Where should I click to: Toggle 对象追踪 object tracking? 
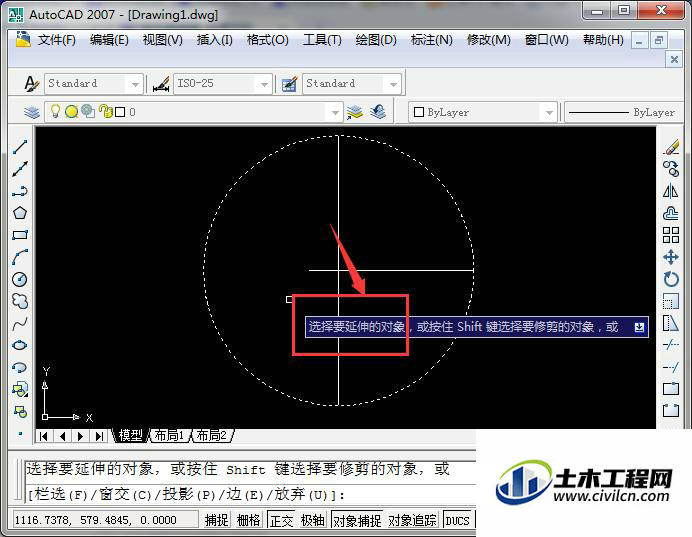(x=412, y=520)
